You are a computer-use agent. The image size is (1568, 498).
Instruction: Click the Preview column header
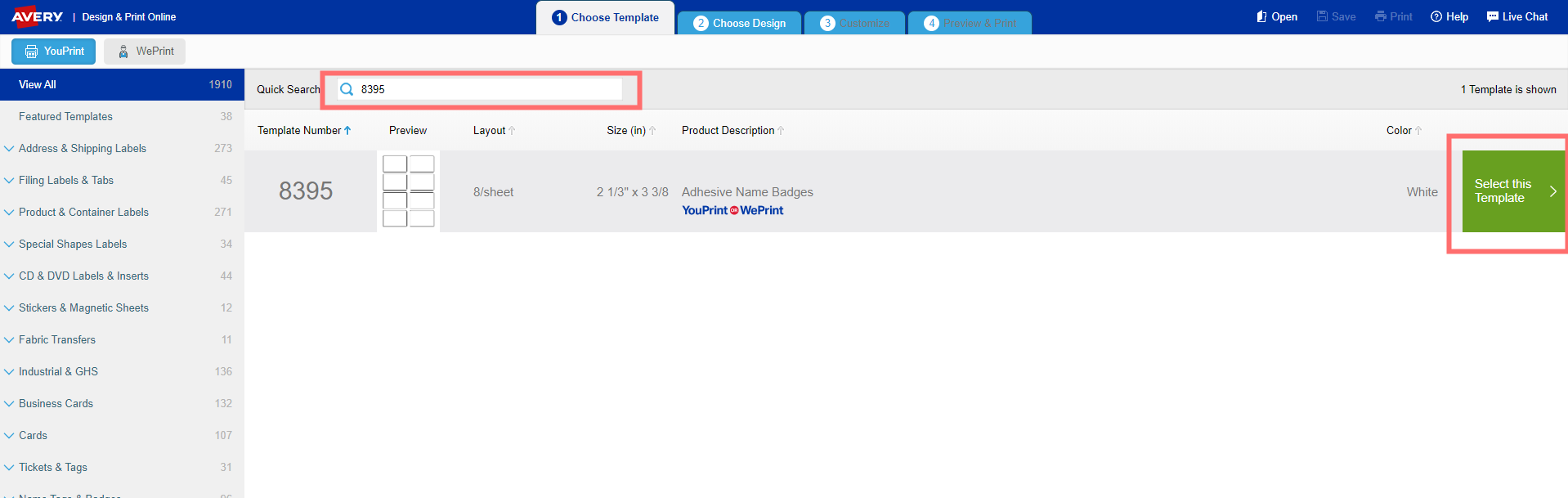pos(408,130)
